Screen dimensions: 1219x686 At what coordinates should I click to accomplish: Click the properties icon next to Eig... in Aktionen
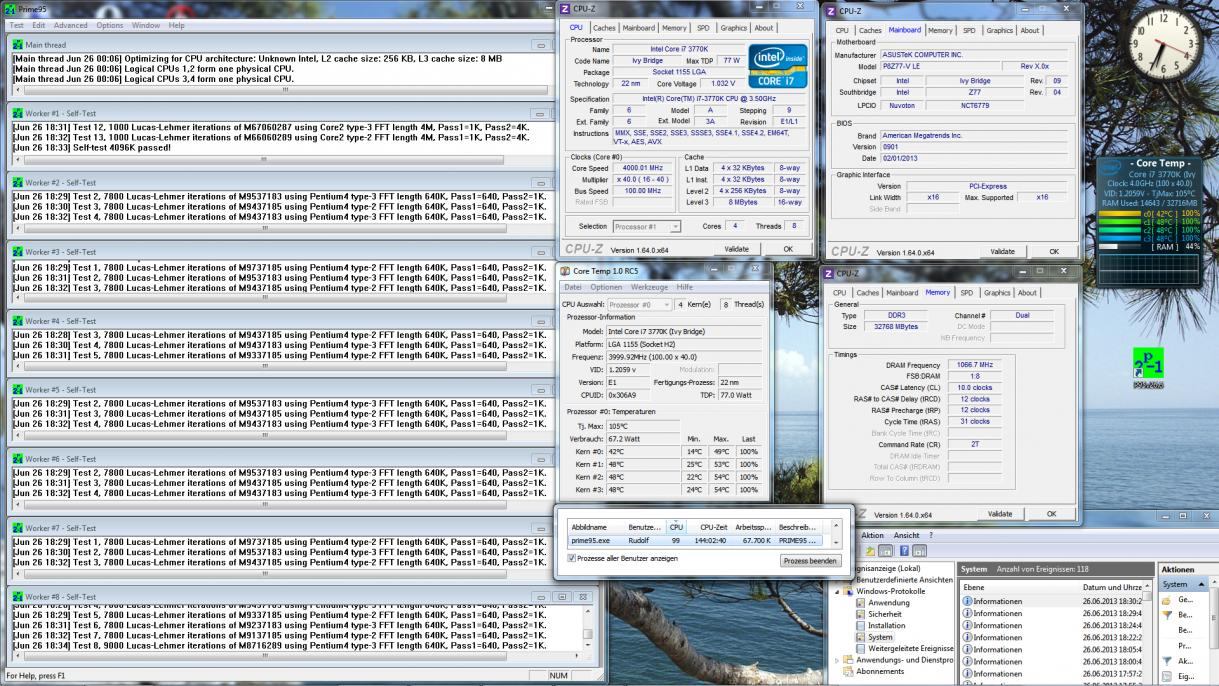[x=1166, y=677]
